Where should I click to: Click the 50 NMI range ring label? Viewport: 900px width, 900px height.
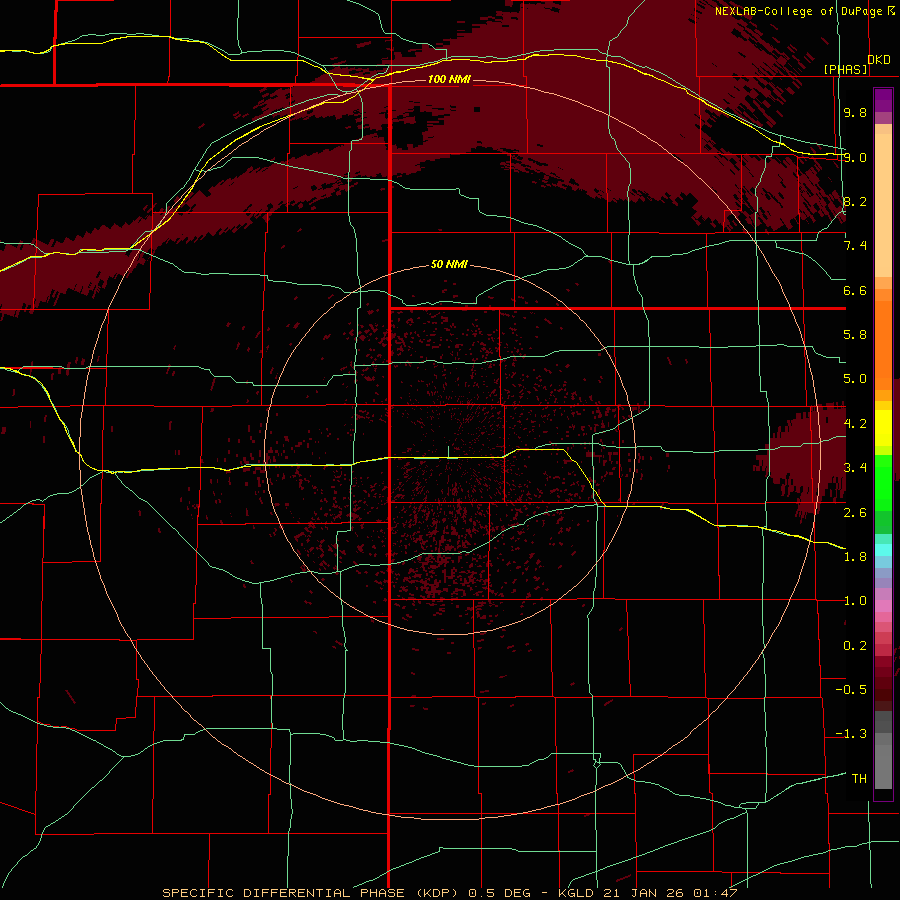tap(449, 264)
